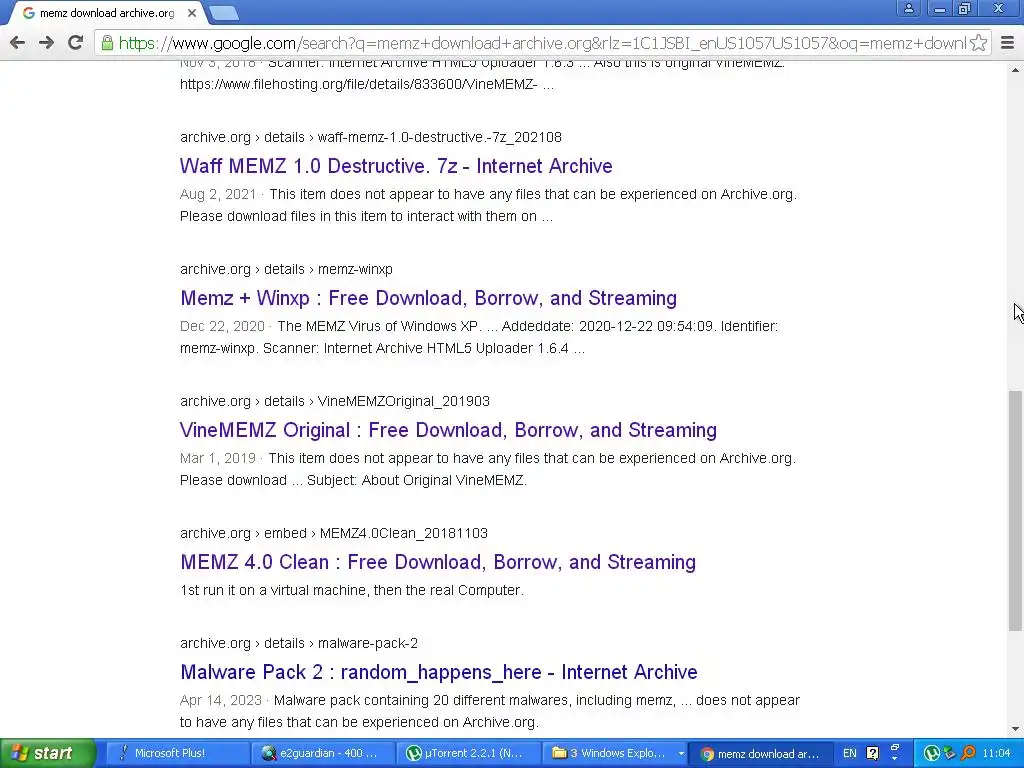Go back to the previous page

click(18, 43)
